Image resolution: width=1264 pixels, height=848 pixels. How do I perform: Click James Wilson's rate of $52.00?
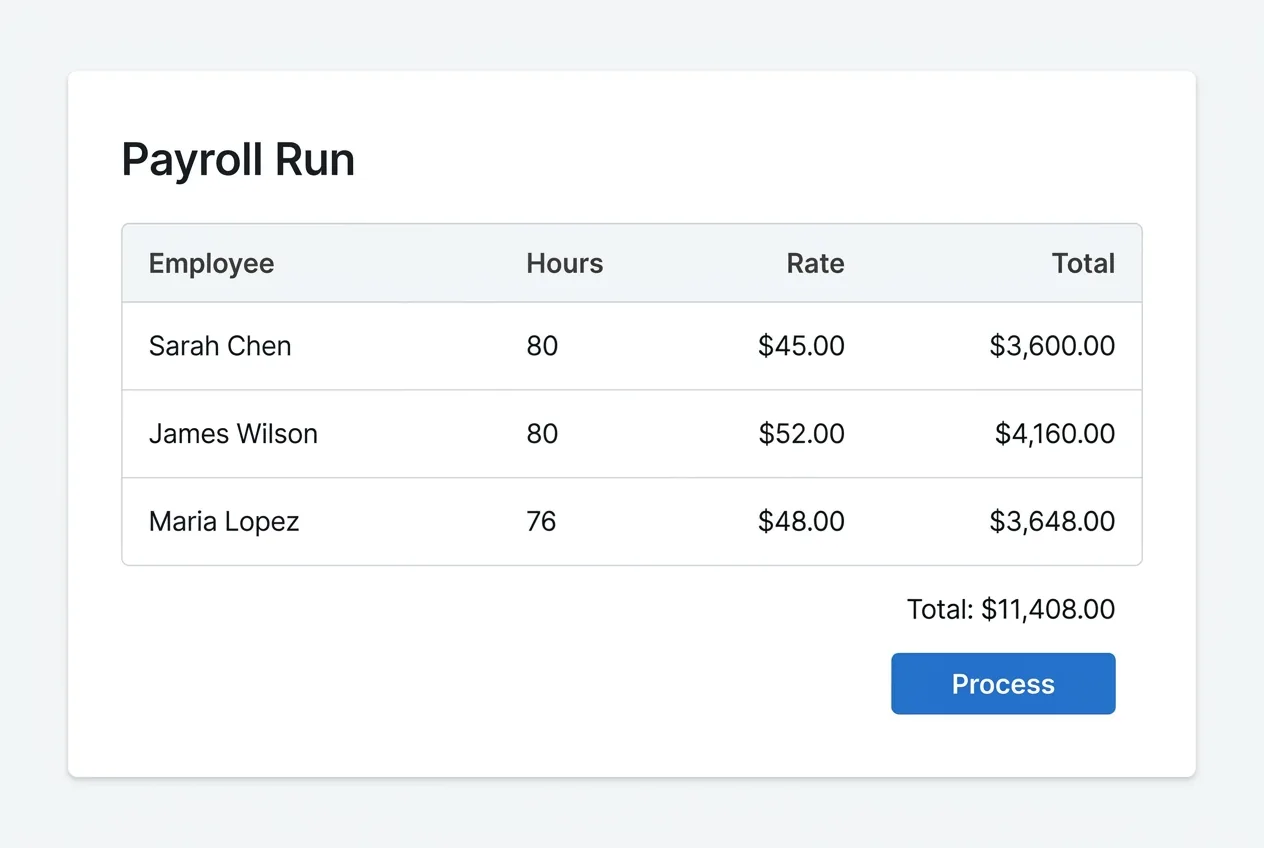(x=801, y=433)
